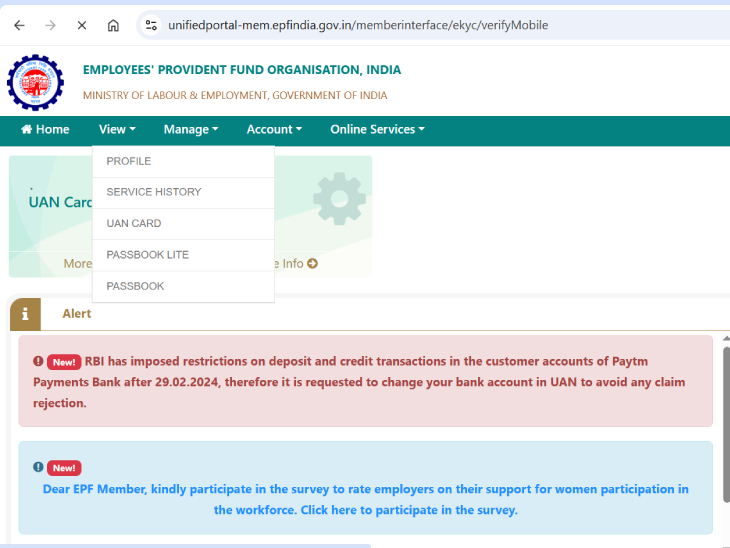Open PASSBOOK from View menu

[x=135, y=286]
